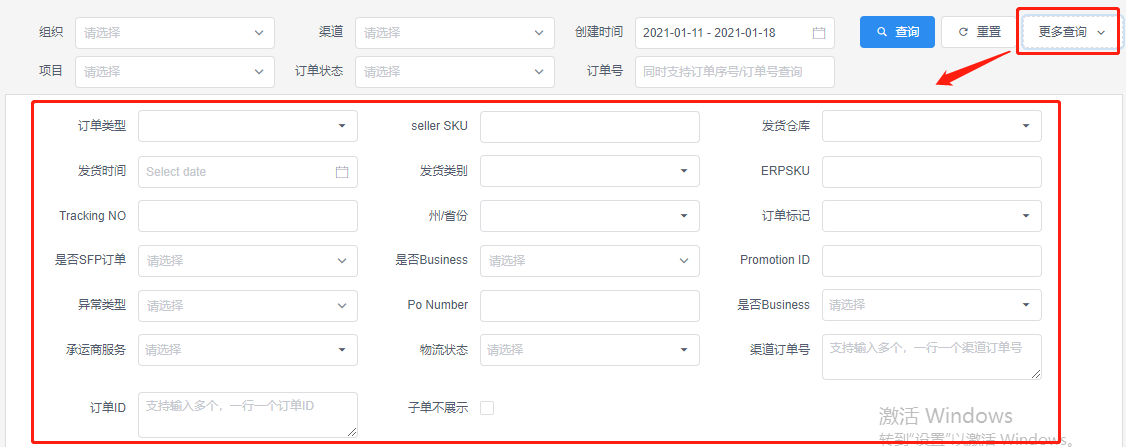This screenshot has height=447, width=1126.
Task: Open the 订单状态 dropdown
Action: (455, 72)
